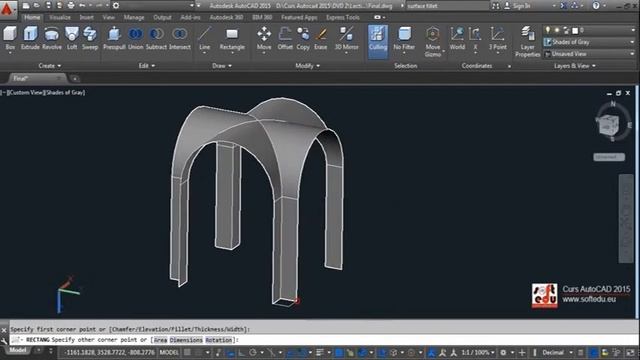Switch to the Output tab
Image resolution: width=640 pixels, height=360 pixels.
tap(162, 18)
